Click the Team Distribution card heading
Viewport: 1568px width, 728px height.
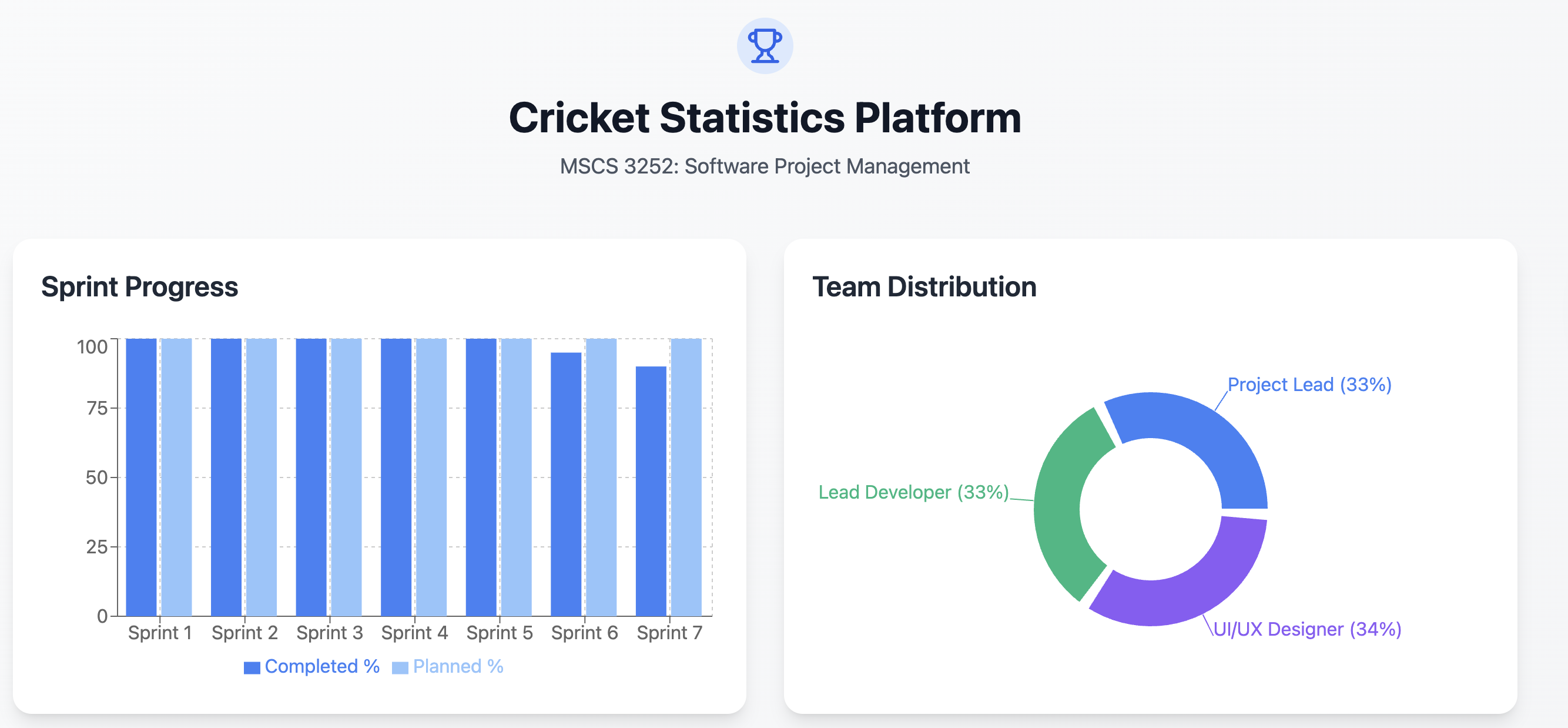[924, 287]
